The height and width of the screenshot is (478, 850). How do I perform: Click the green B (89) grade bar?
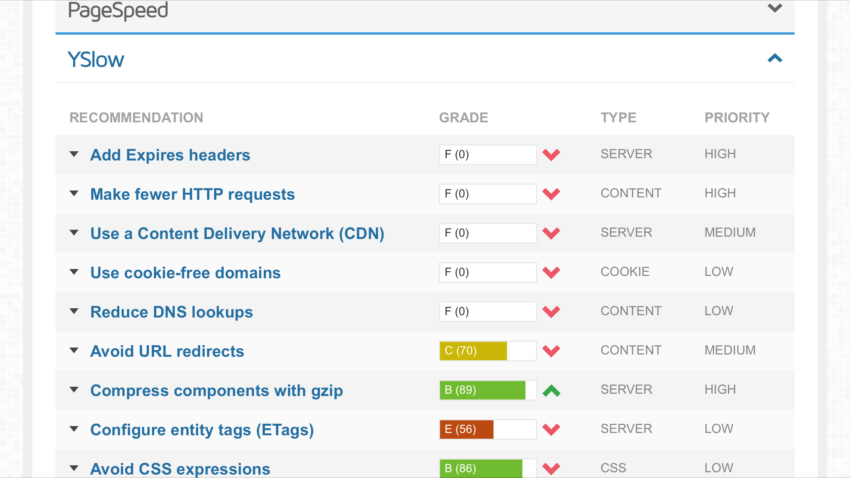tap(487, 390)
